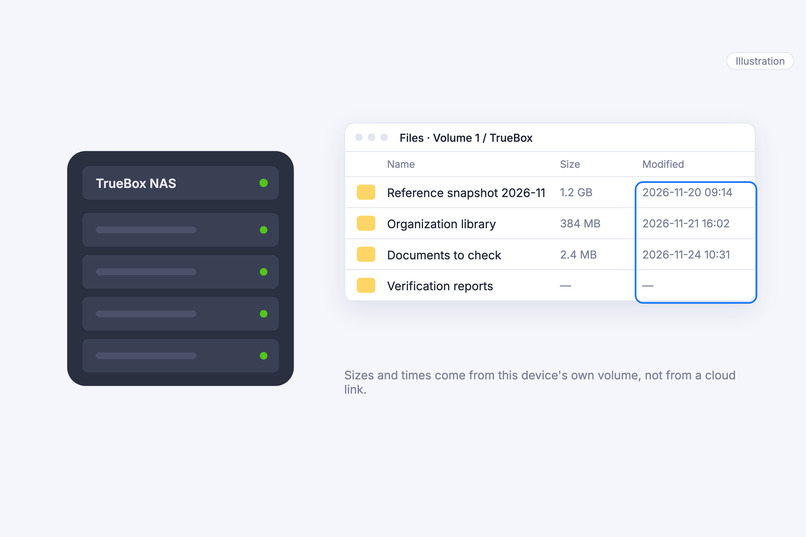
Task: Click the window title 'Files · Volume 1 / TrueBox'
Action: (466, 138)
